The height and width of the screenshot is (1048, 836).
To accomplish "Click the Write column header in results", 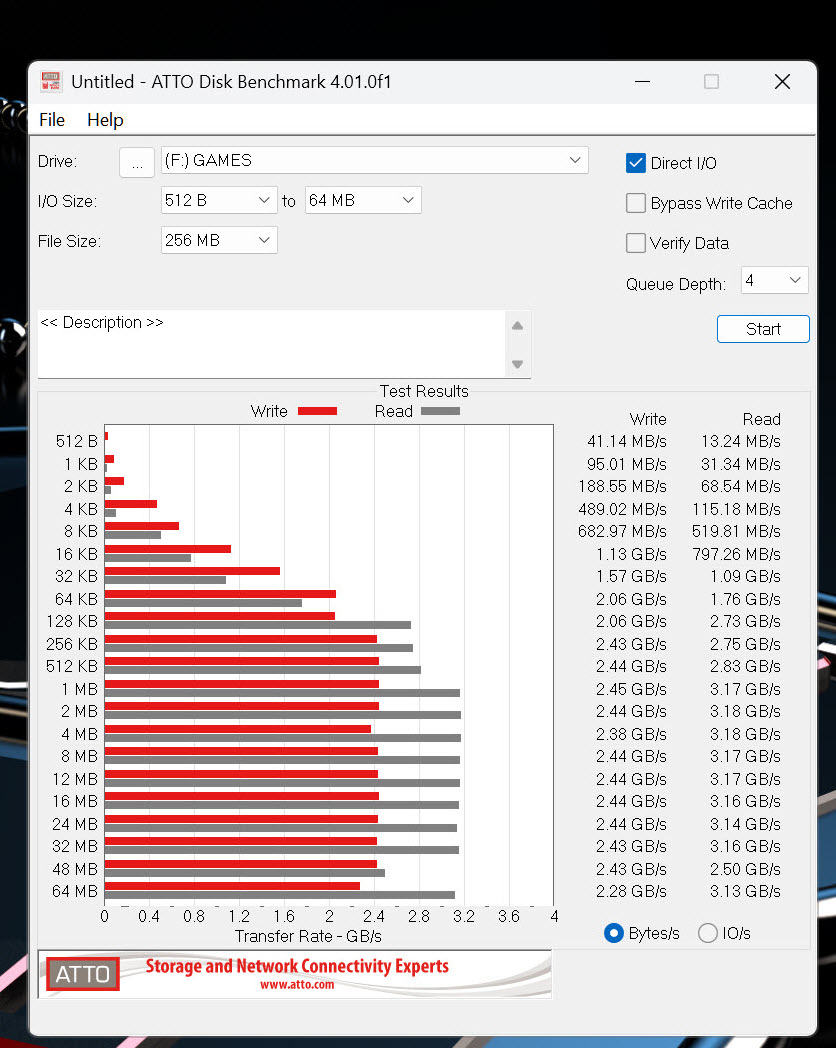I will tap(648, 419).
